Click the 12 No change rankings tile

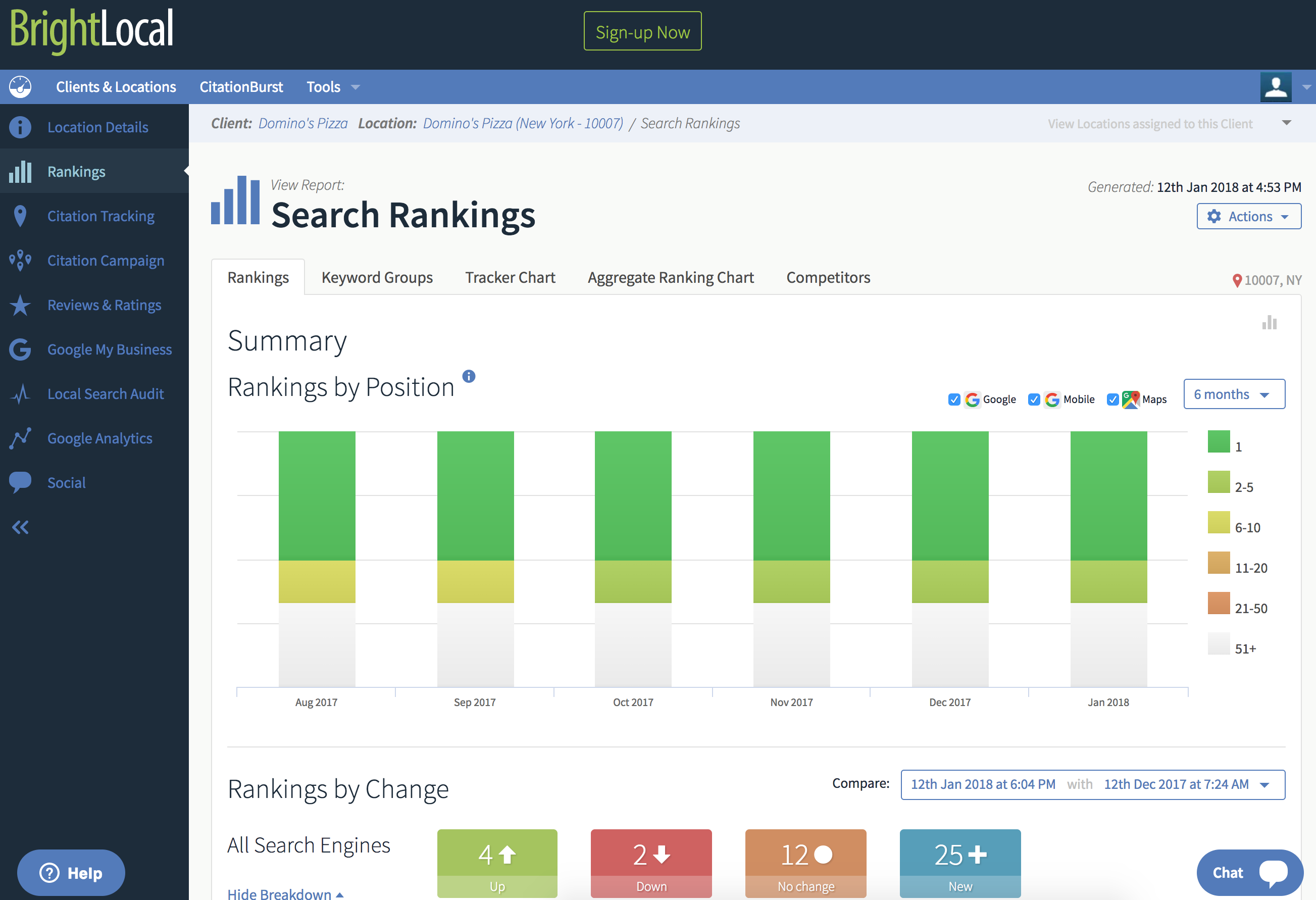tap(805, 863)
